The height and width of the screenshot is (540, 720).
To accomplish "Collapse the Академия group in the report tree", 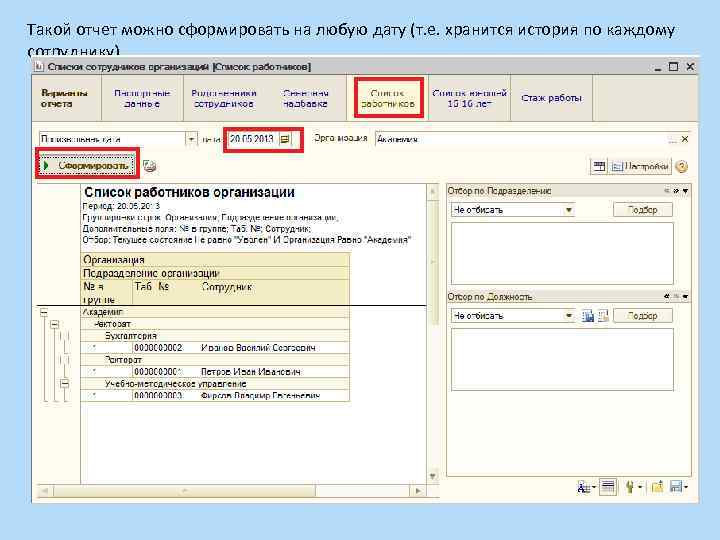I will (44, 313).
